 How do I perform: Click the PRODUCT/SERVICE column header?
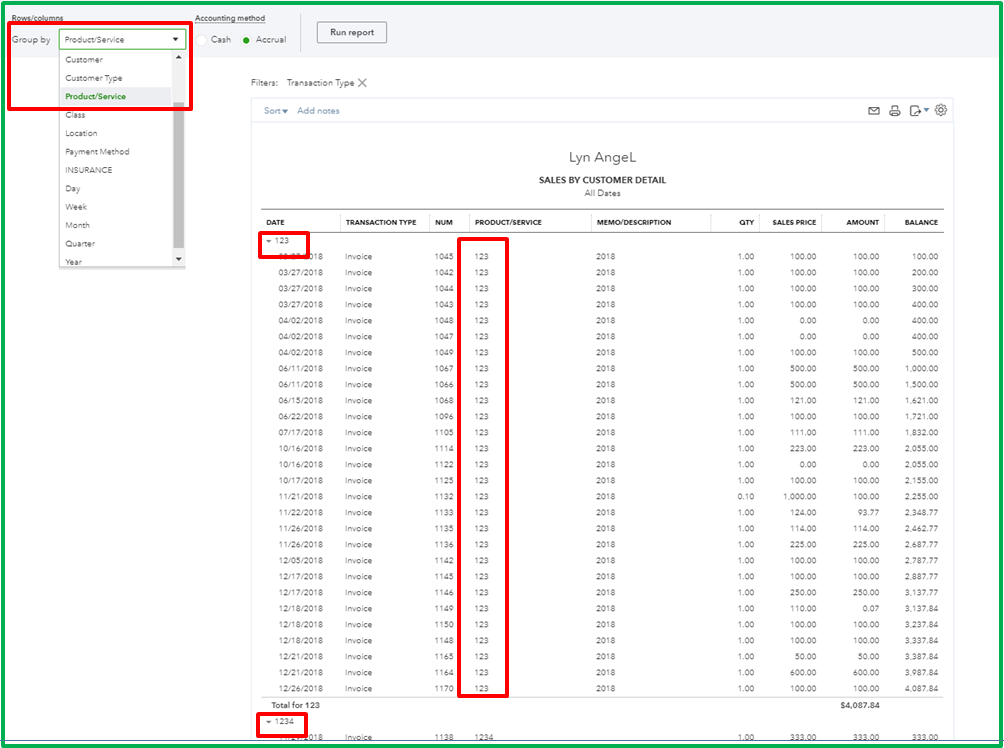(x=508, y=222)
